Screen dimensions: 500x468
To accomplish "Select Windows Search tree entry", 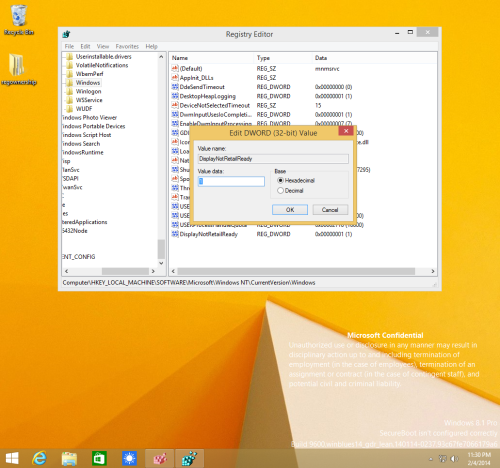I will [x=81, y=143].
